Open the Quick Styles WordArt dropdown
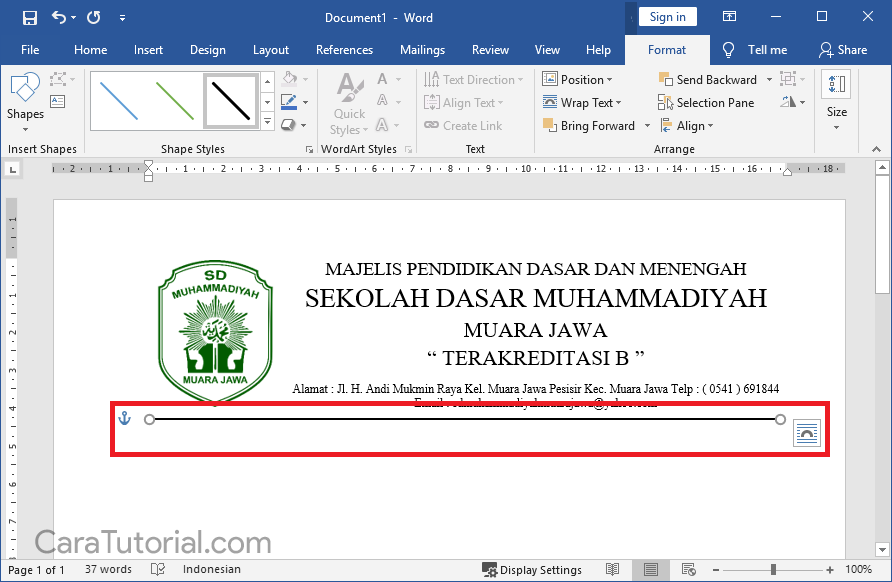Viewport: 892px width, 582px height. 349,104
